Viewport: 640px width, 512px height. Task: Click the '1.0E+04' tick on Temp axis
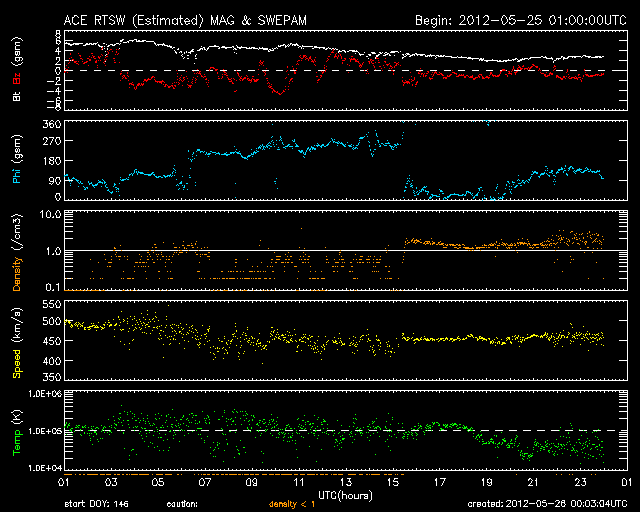point(45,468)
